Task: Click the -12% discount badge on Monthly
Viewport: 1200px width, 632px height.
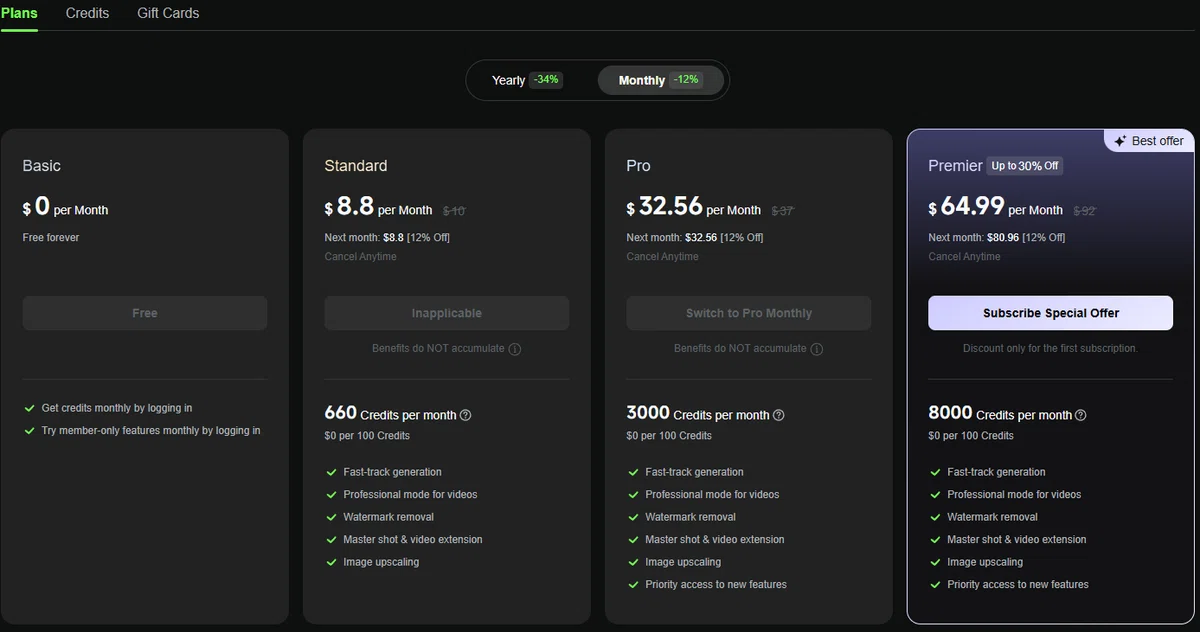Action: point(686,80)
